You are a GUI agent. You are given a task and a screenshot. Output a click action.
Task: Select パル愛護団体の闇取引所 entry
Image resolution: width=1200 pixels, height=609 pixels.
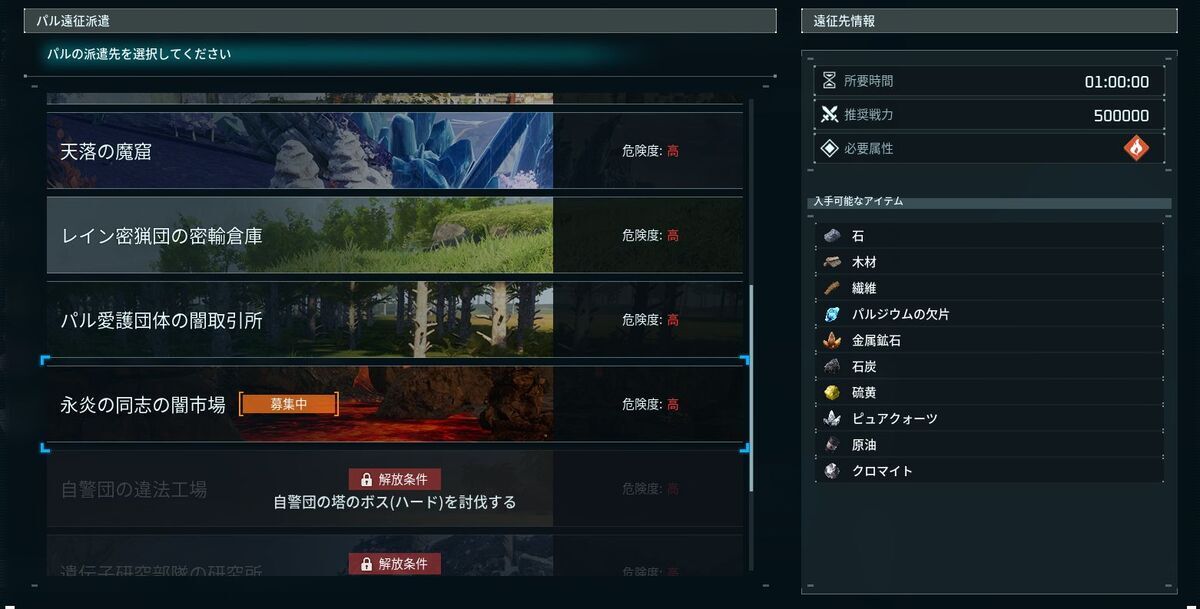point(395,320)
